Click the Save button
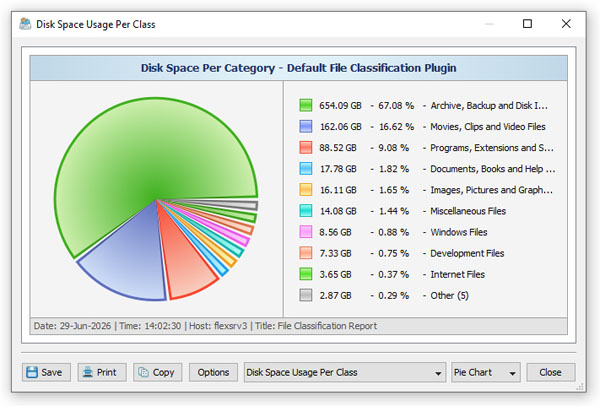Screen dimensions: 600x406 click(46, 372)
